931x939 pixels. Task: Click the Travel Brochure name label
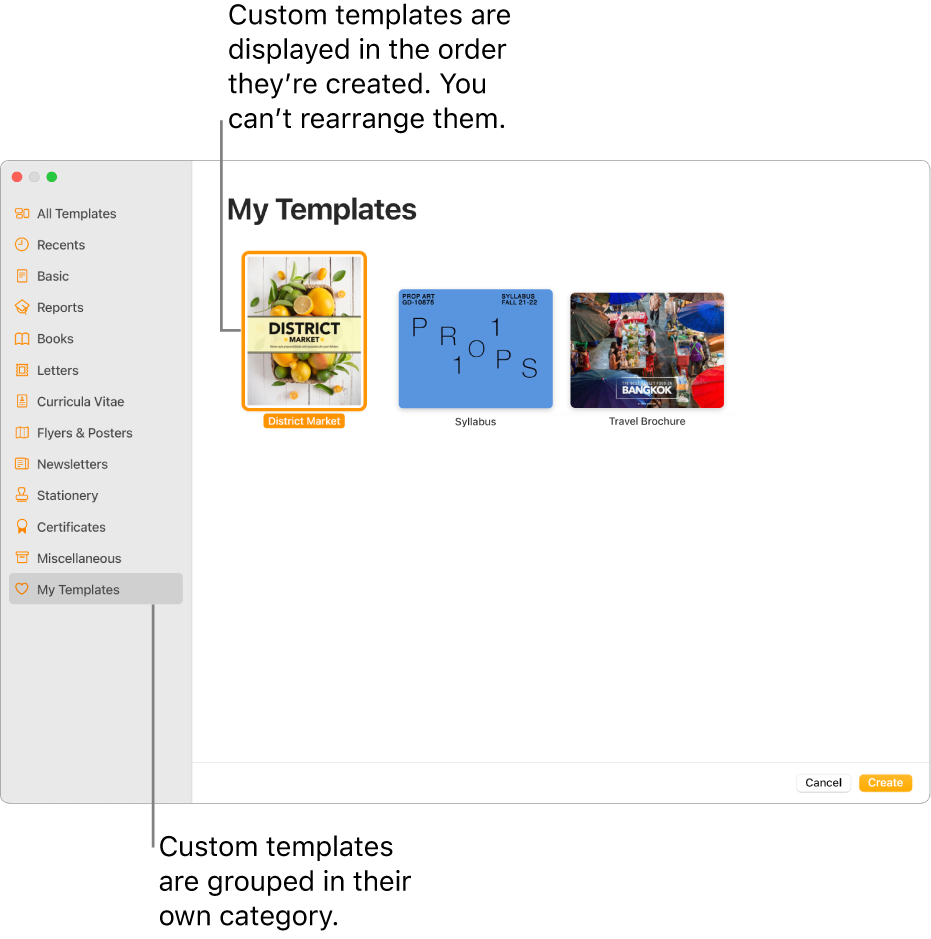[647, 421]
